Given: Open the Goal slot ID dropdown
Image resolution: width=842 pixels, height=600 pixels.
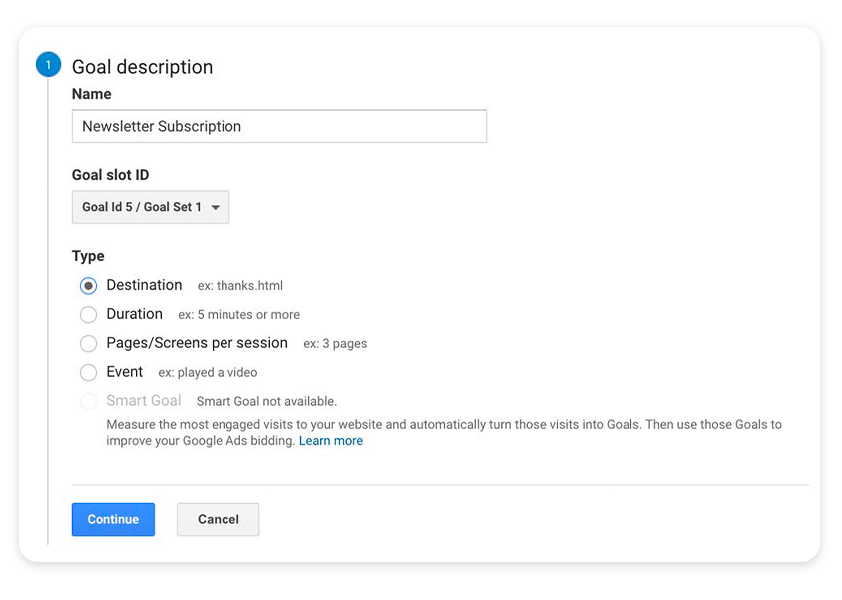Looking at the screenshot, I should [x=150, y=207].
